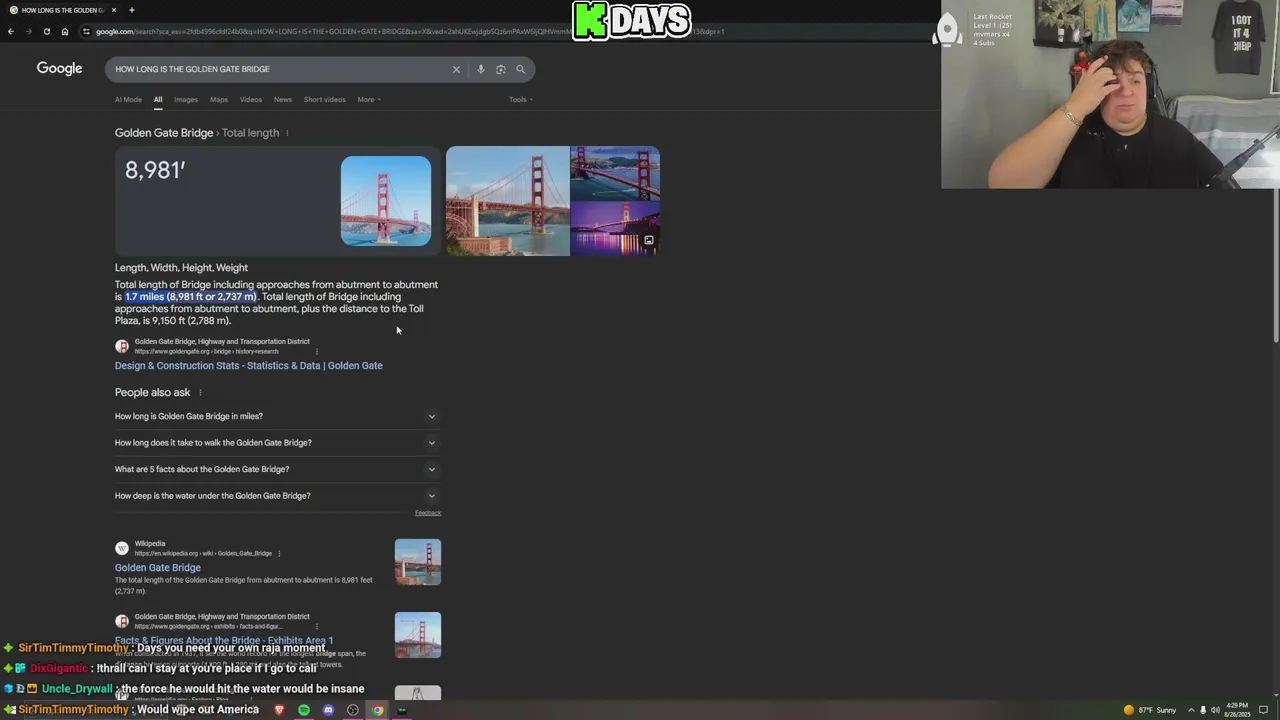
Task: Open the options dots beside People also ask
Action: click(200, 393)
